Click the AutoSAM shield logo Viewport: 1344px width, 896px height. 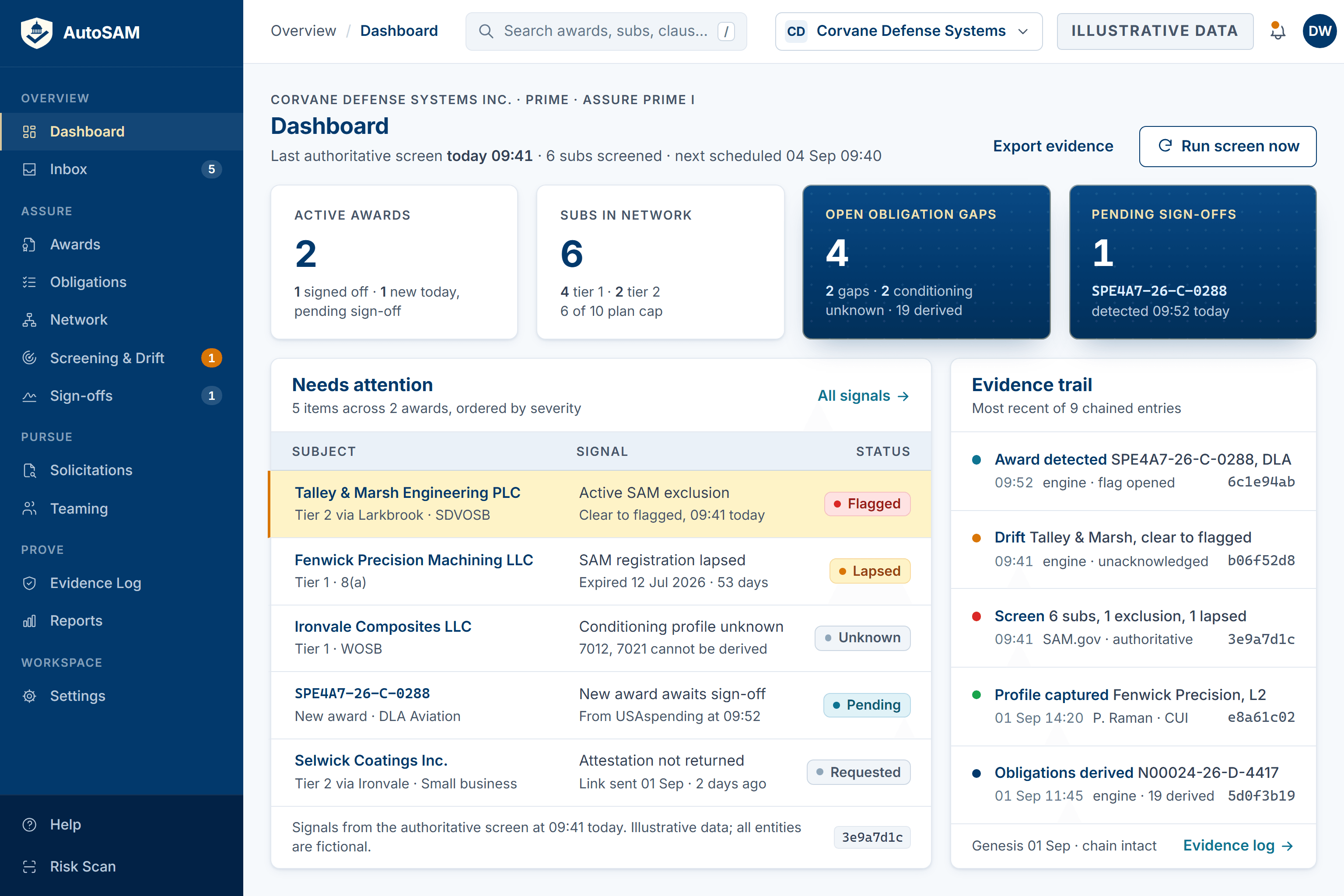[x=36, y=32]
